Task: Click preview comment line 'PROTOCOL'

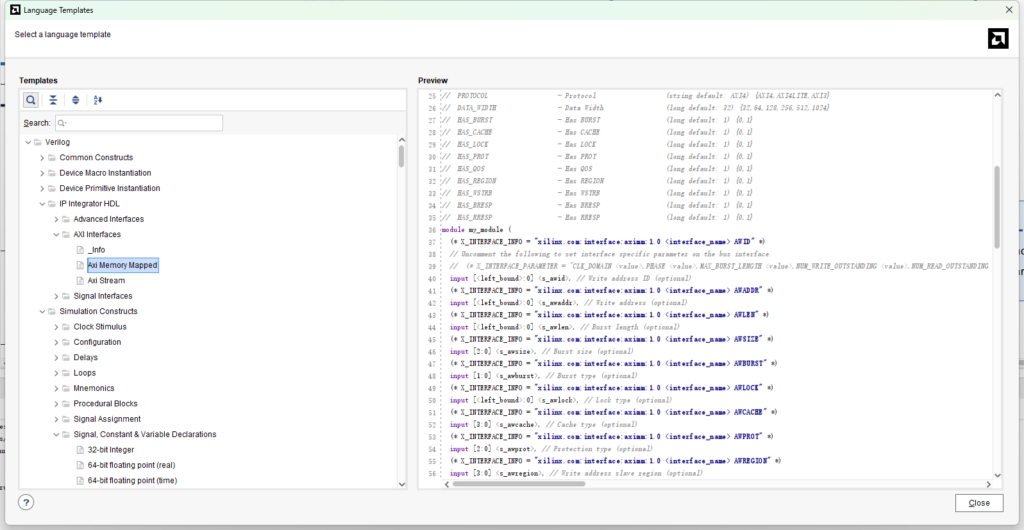Action: tap(635, 95)
